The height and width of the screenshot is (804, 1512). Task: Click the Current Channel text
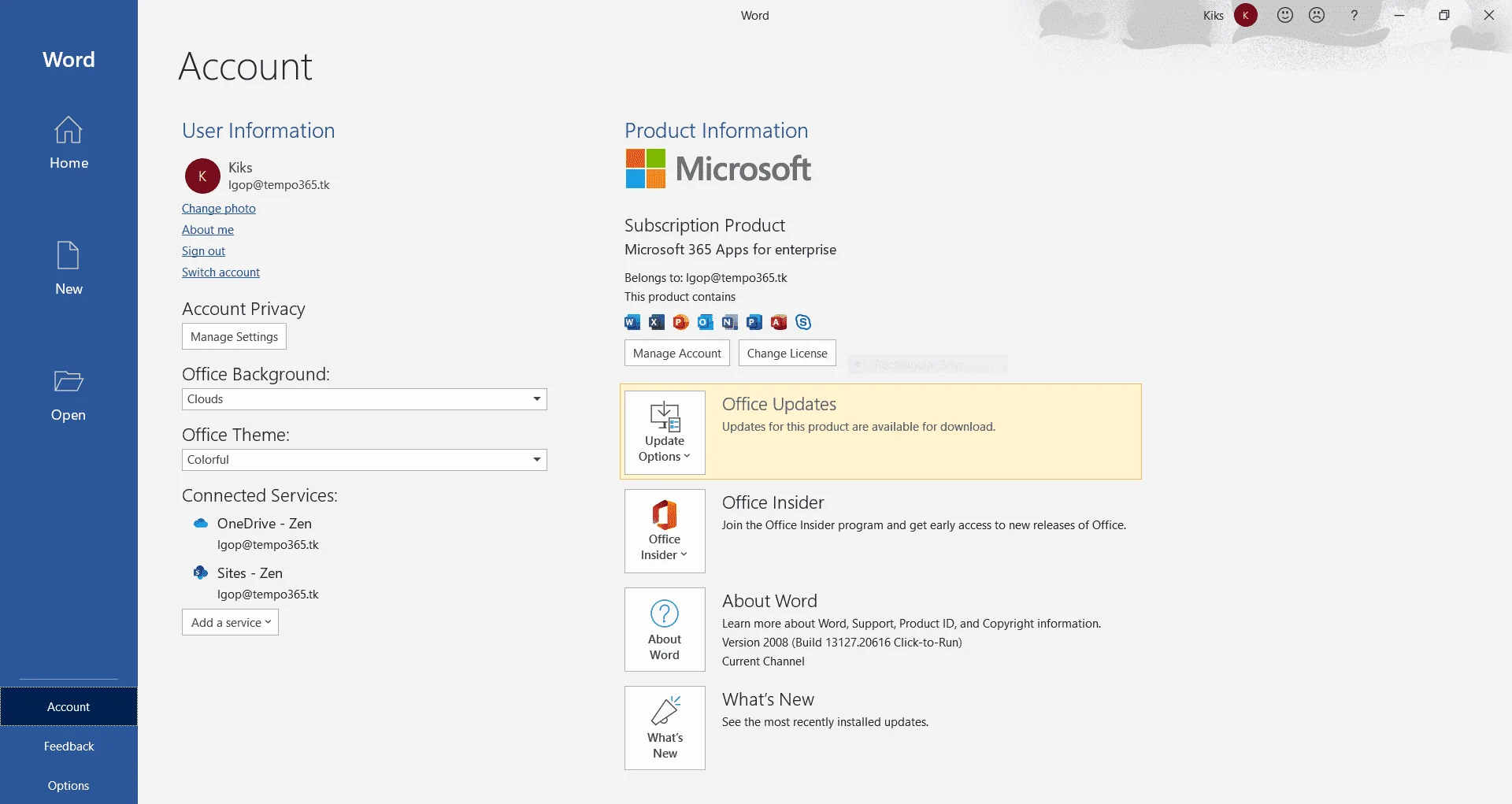point(763,661)
